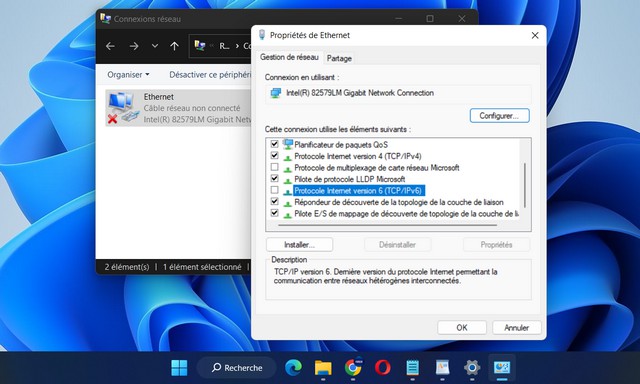Select highlighted Protocole Internet version 6 row
The image size is (640, 384).
(x=359, y=191)
